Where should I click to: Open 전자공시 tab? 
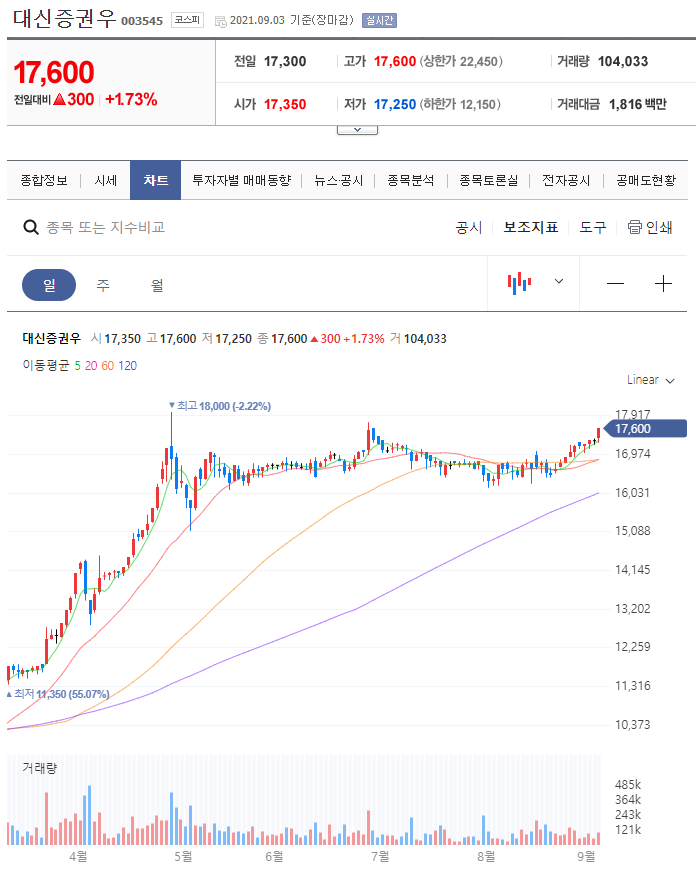pos(566,180)
